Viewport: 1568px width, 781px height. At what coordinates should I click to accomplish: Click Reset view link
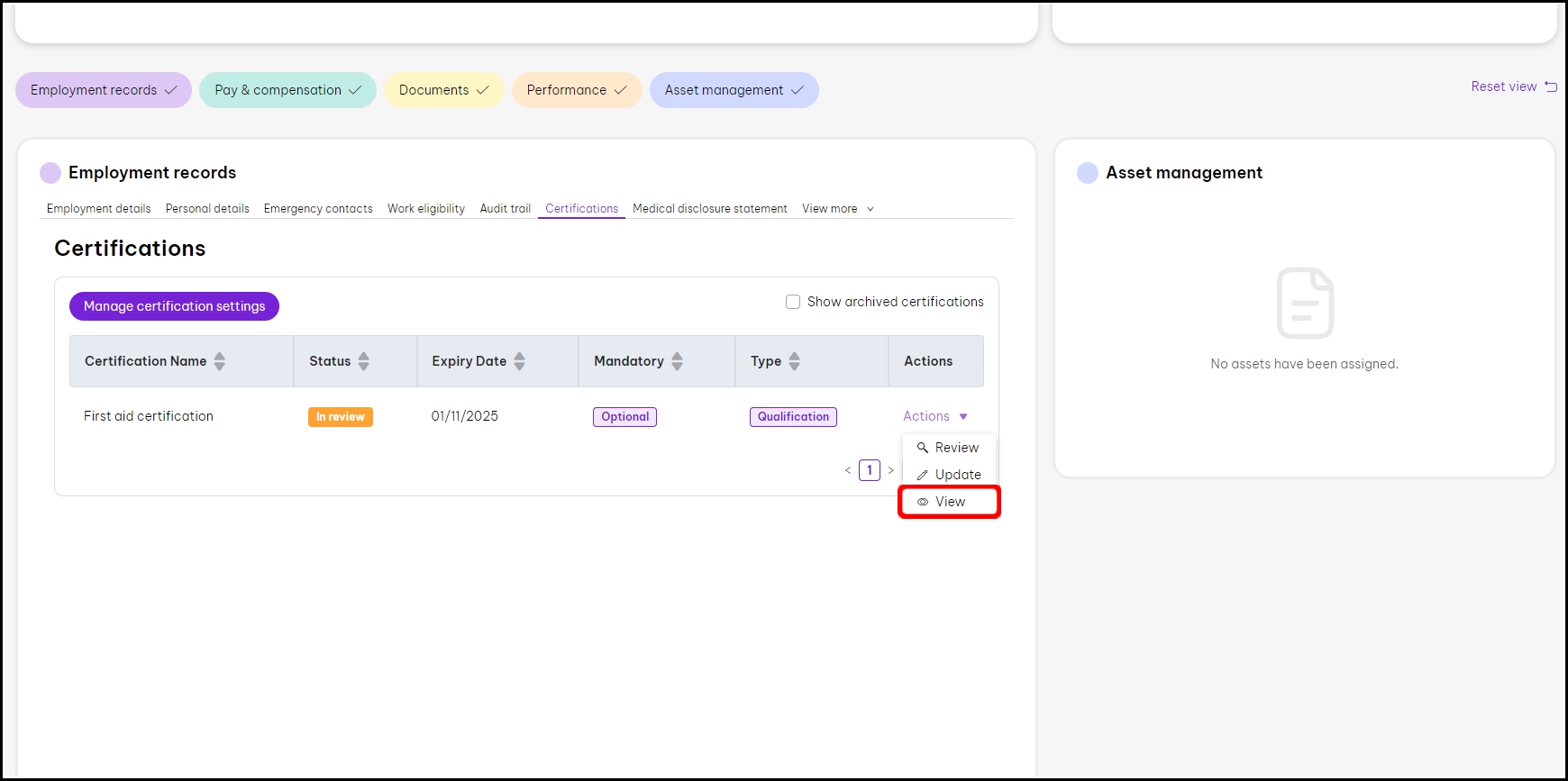1514,86
